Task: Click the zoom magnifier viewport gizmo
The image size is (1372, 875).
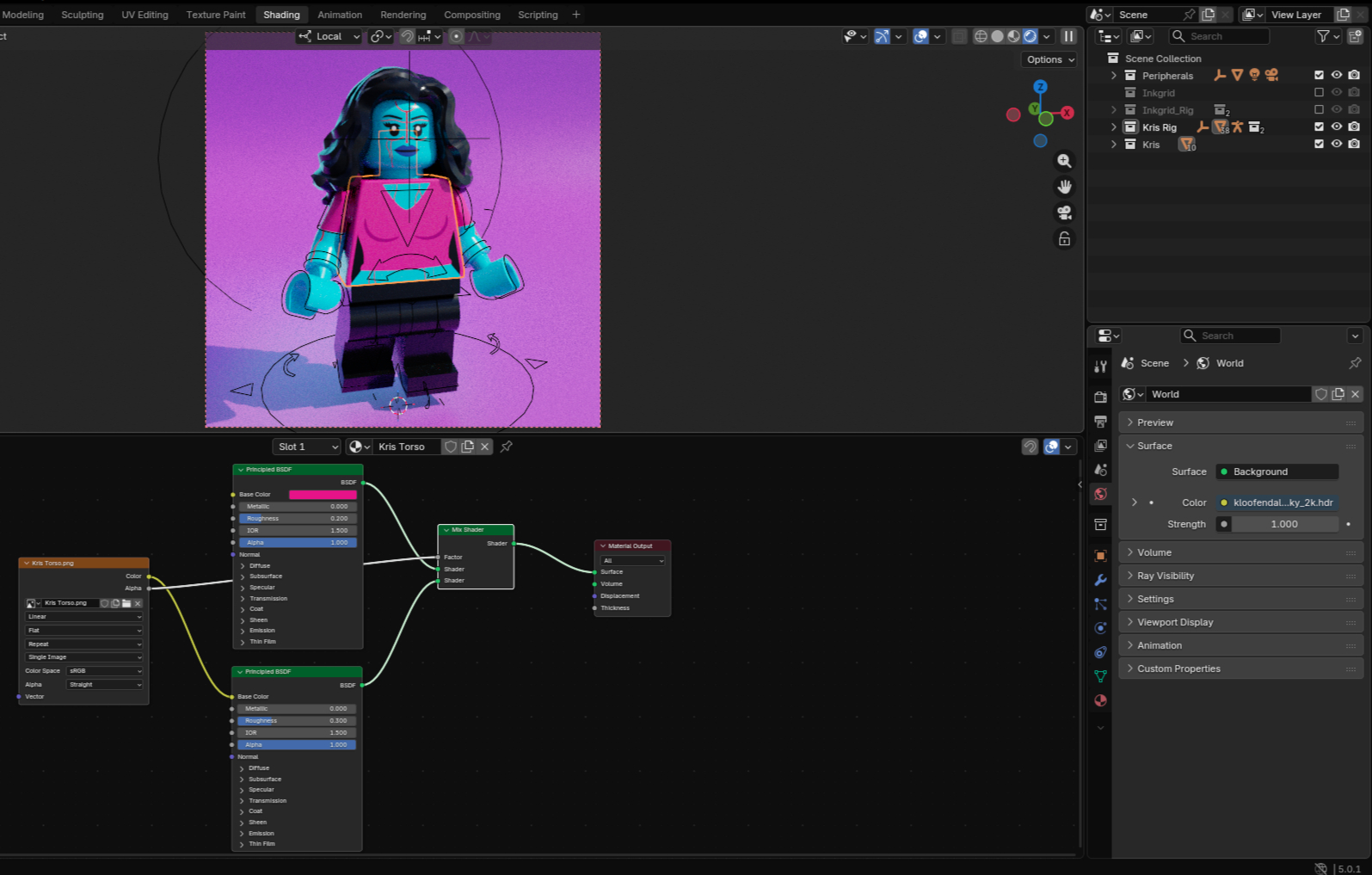Action: [1064, 161]
